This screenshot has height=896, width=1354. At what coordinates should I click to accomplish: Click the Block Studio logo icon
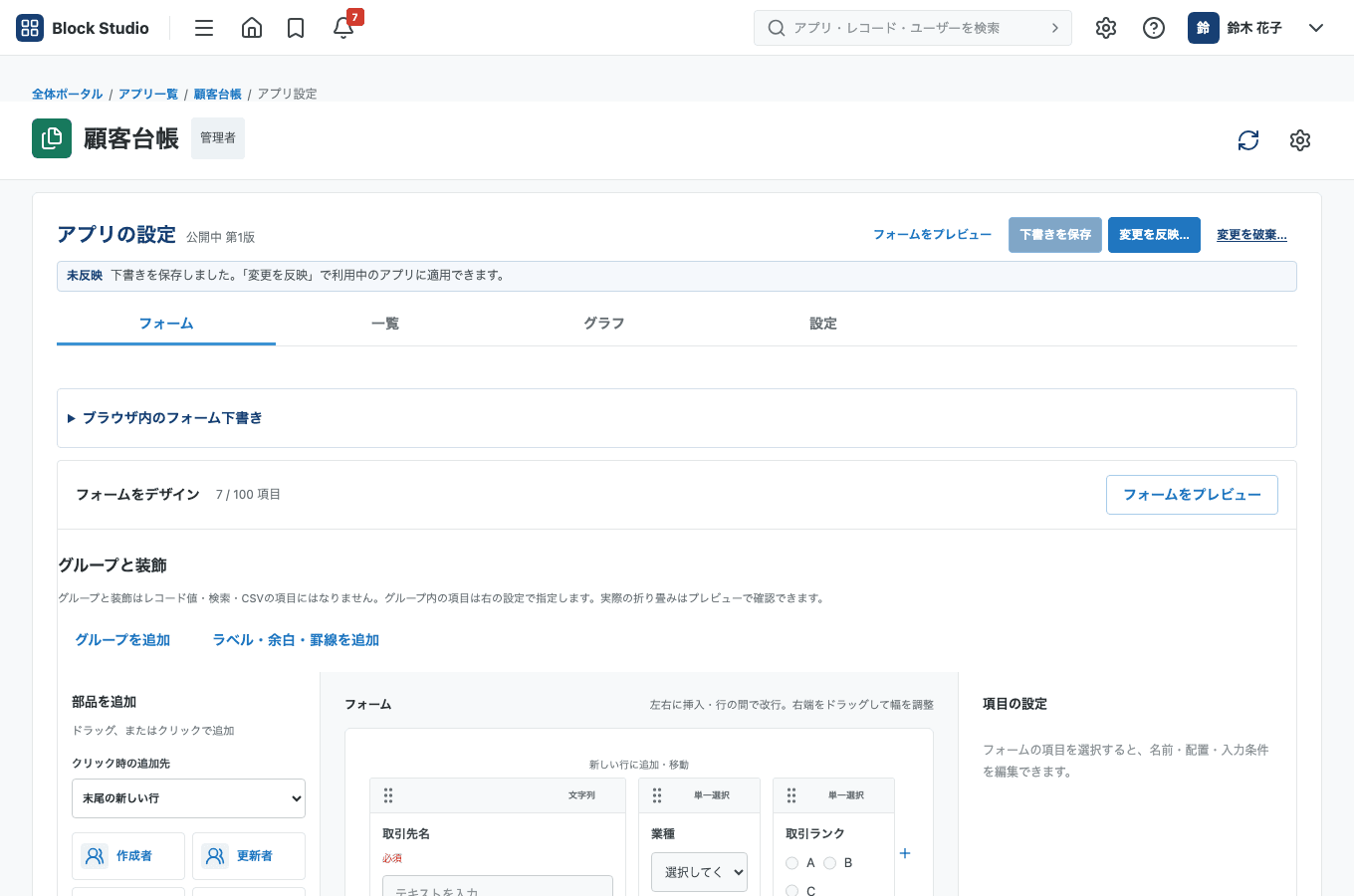click(30, 28)
